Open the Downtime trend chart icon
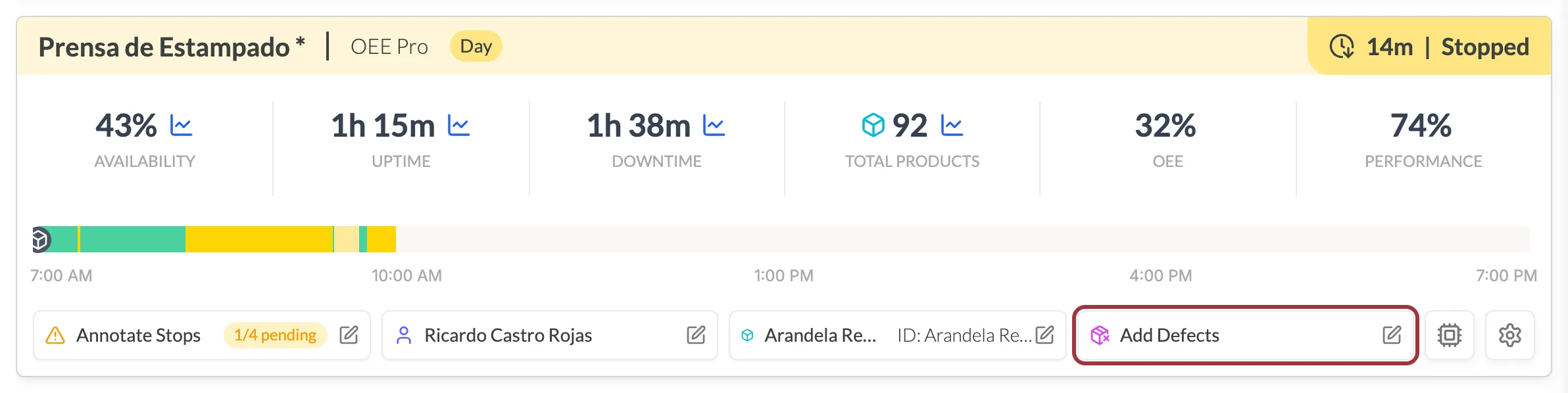The image size is (1568, 393). (714, 125)
